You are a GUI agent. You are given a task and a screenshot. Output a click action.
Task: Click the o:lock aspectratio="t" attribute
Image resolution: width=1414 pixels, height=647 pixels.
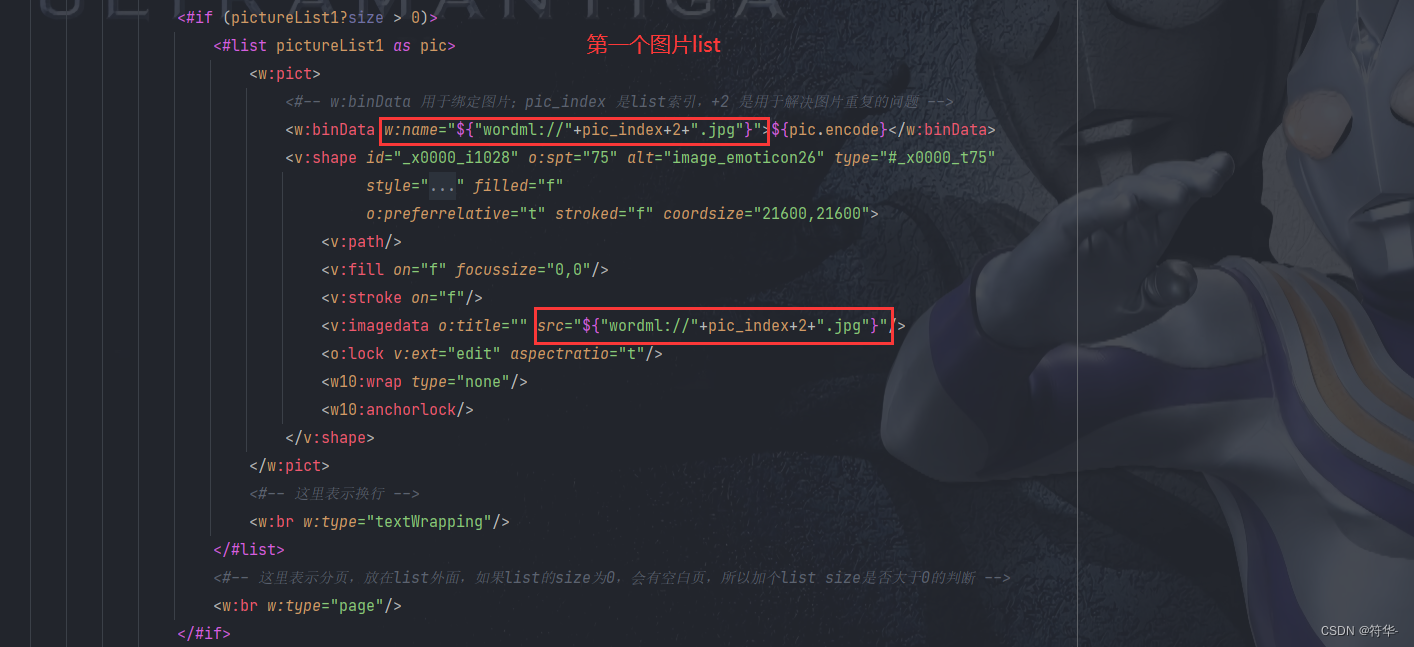point(578,354)
